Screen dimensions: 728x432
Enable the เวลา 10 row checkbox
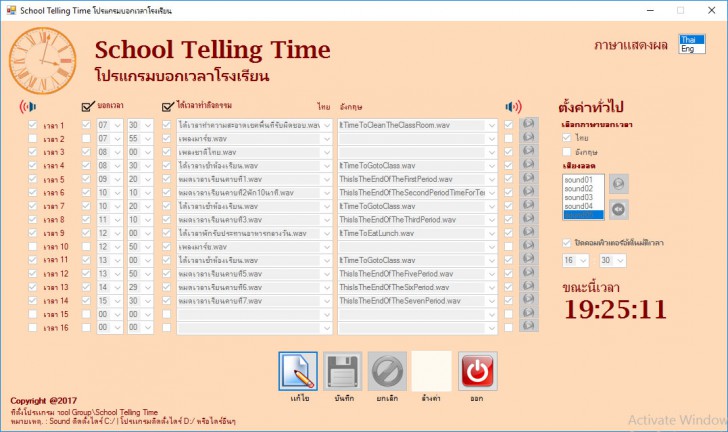point(32,246)
